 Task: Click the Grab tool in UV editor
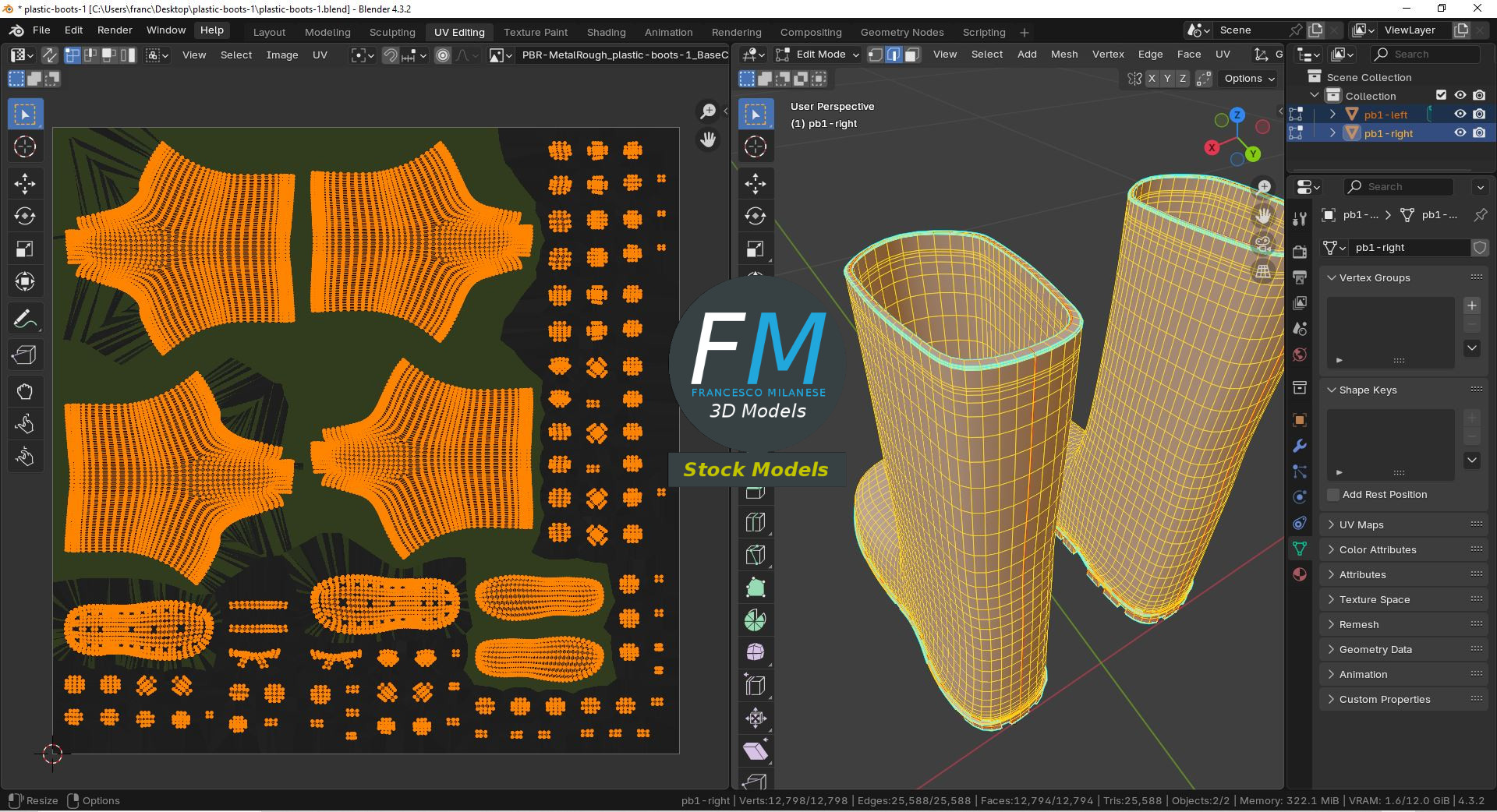click(25, 391)
